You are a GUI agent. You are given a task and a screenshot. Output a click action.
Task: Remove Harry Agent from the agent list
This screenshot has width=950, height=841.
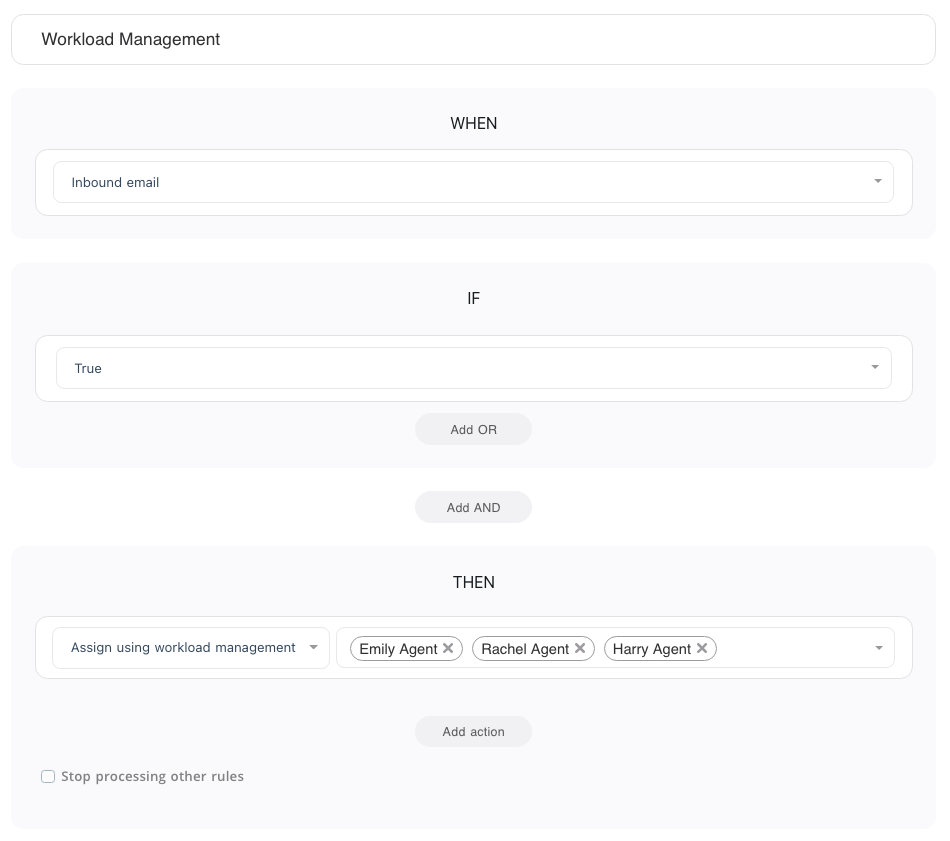[x=702, y=648]
